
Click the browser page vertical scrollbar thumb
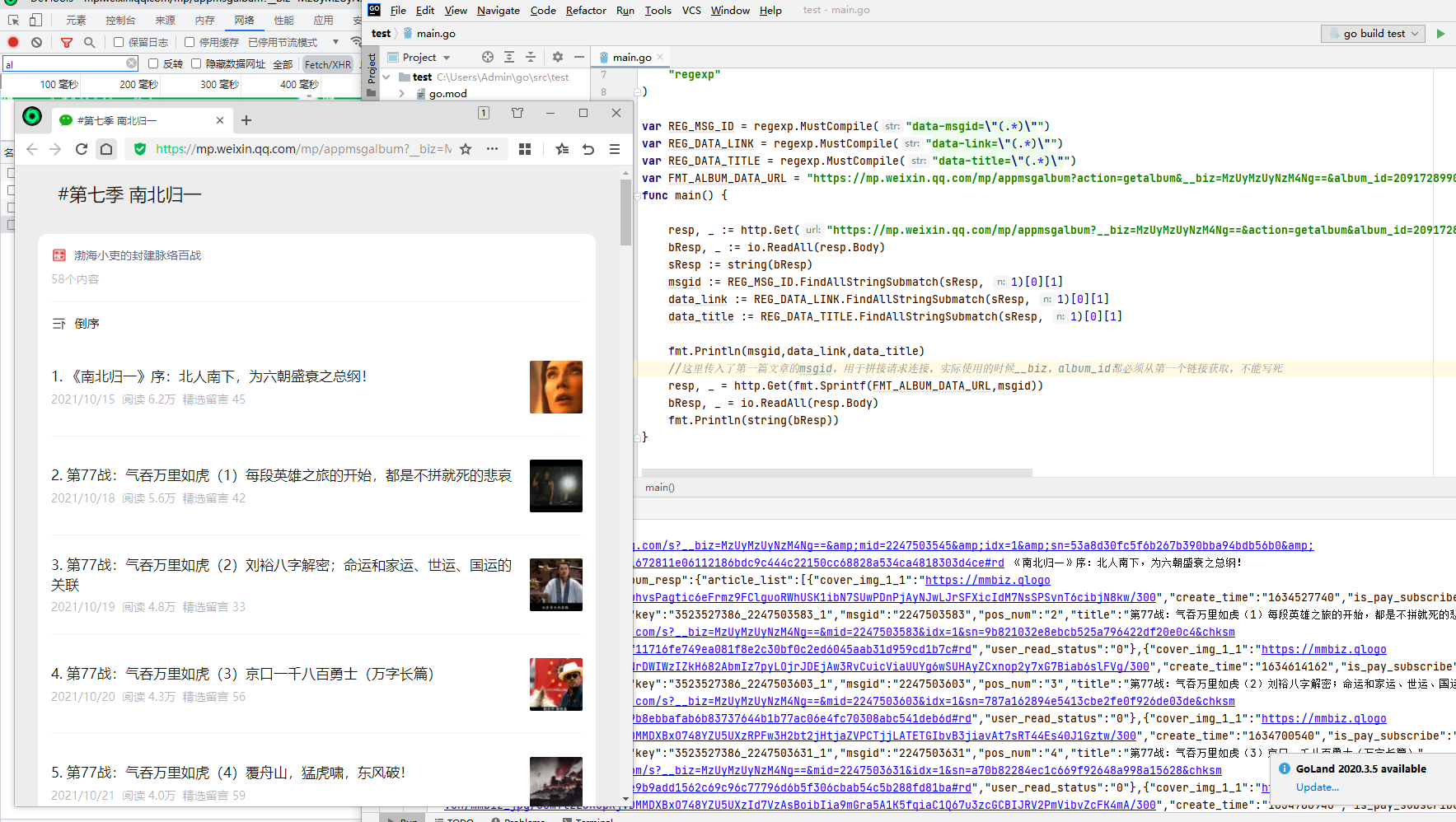coord(626,212)
